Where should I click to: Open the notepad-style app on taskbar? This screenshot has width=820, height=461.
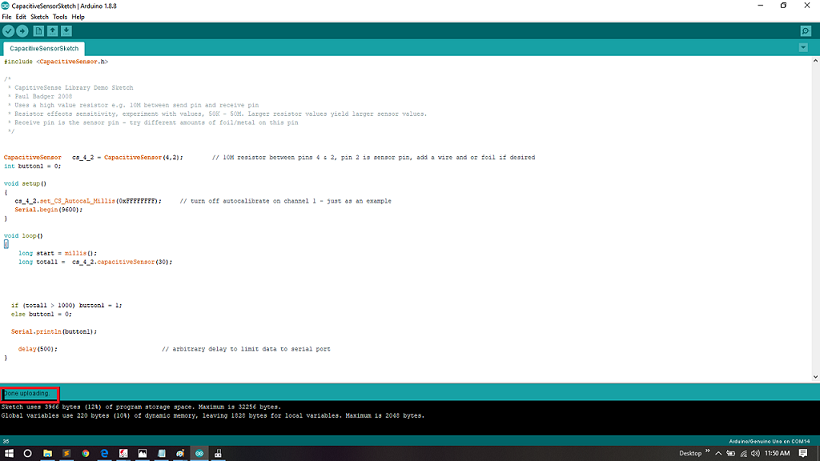(x=162, y=453)
